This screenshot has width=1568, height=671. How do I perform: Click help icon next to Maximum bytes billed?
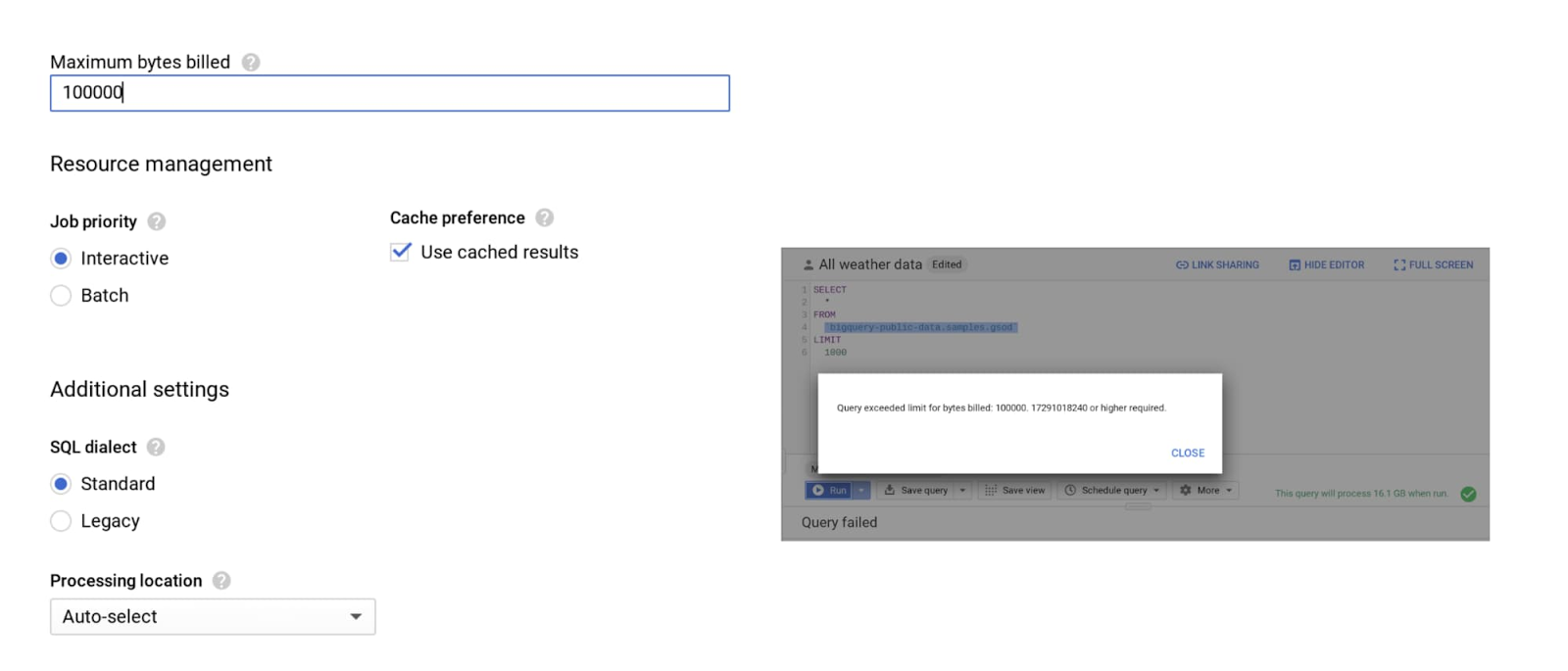(251, 63)
